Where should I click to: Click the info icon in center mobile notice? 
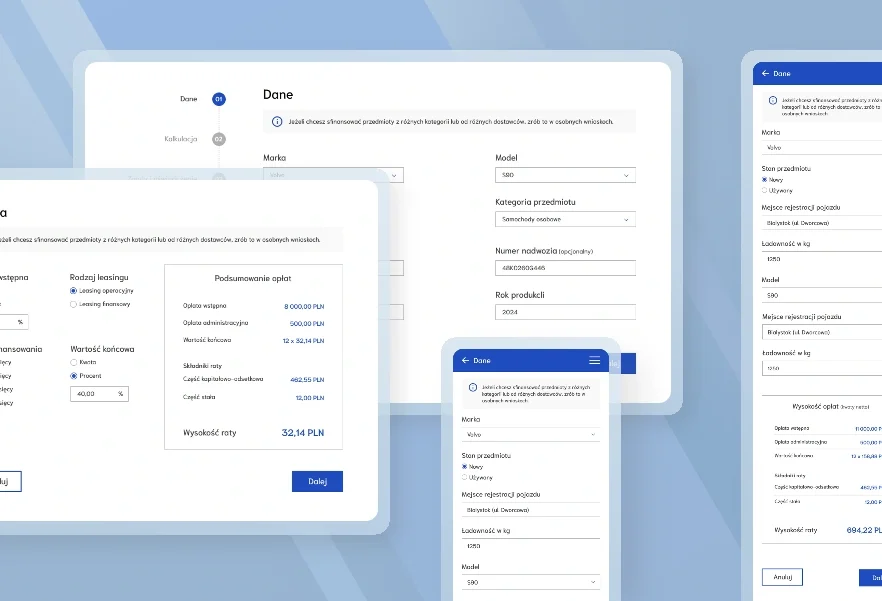[x=472, y=387]
